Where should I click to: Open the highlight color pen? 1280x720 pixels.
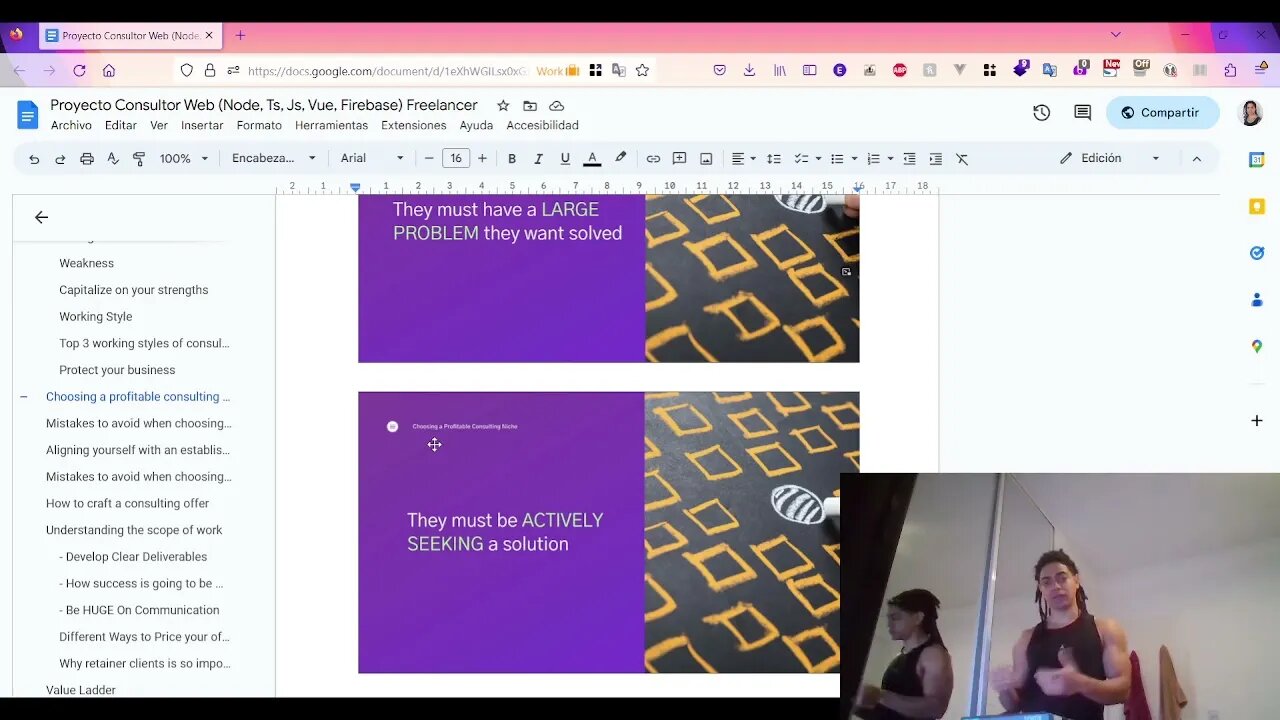620,158
